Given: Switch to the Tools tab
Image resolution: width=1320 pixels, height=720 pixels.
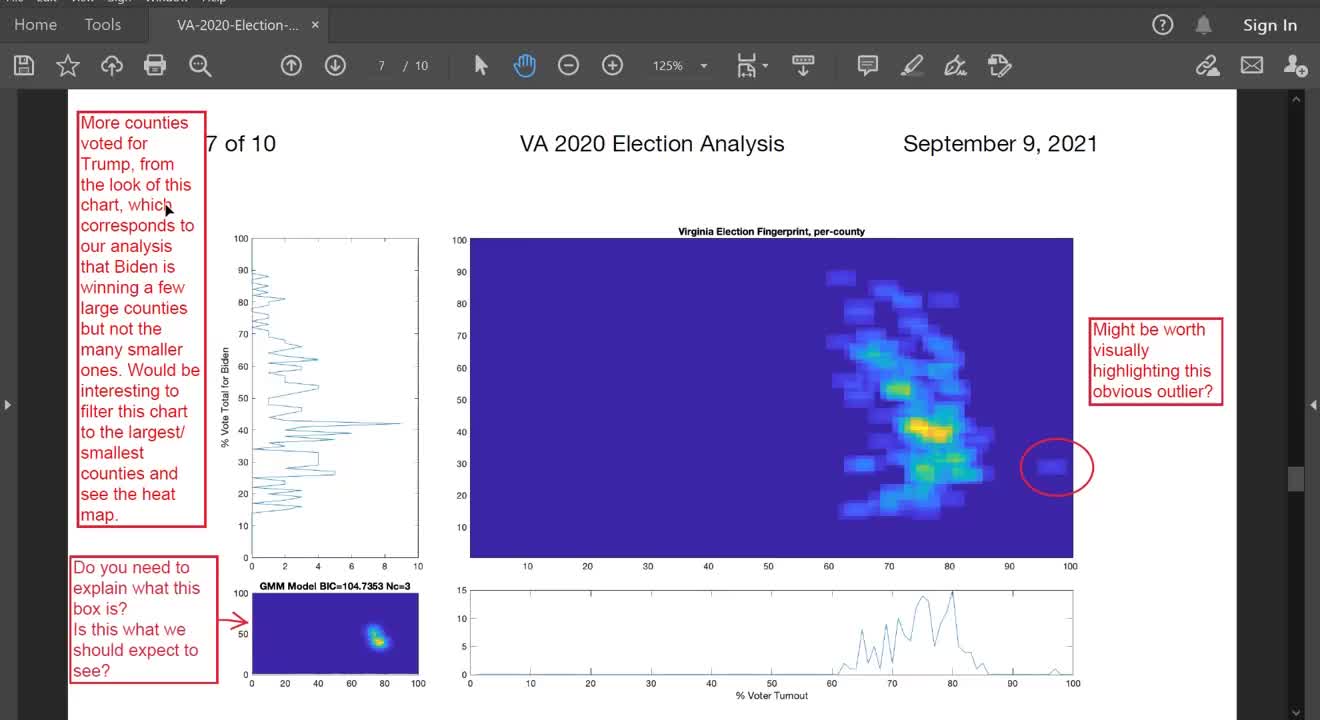Looking at the screenshot, I should [102, 24].
